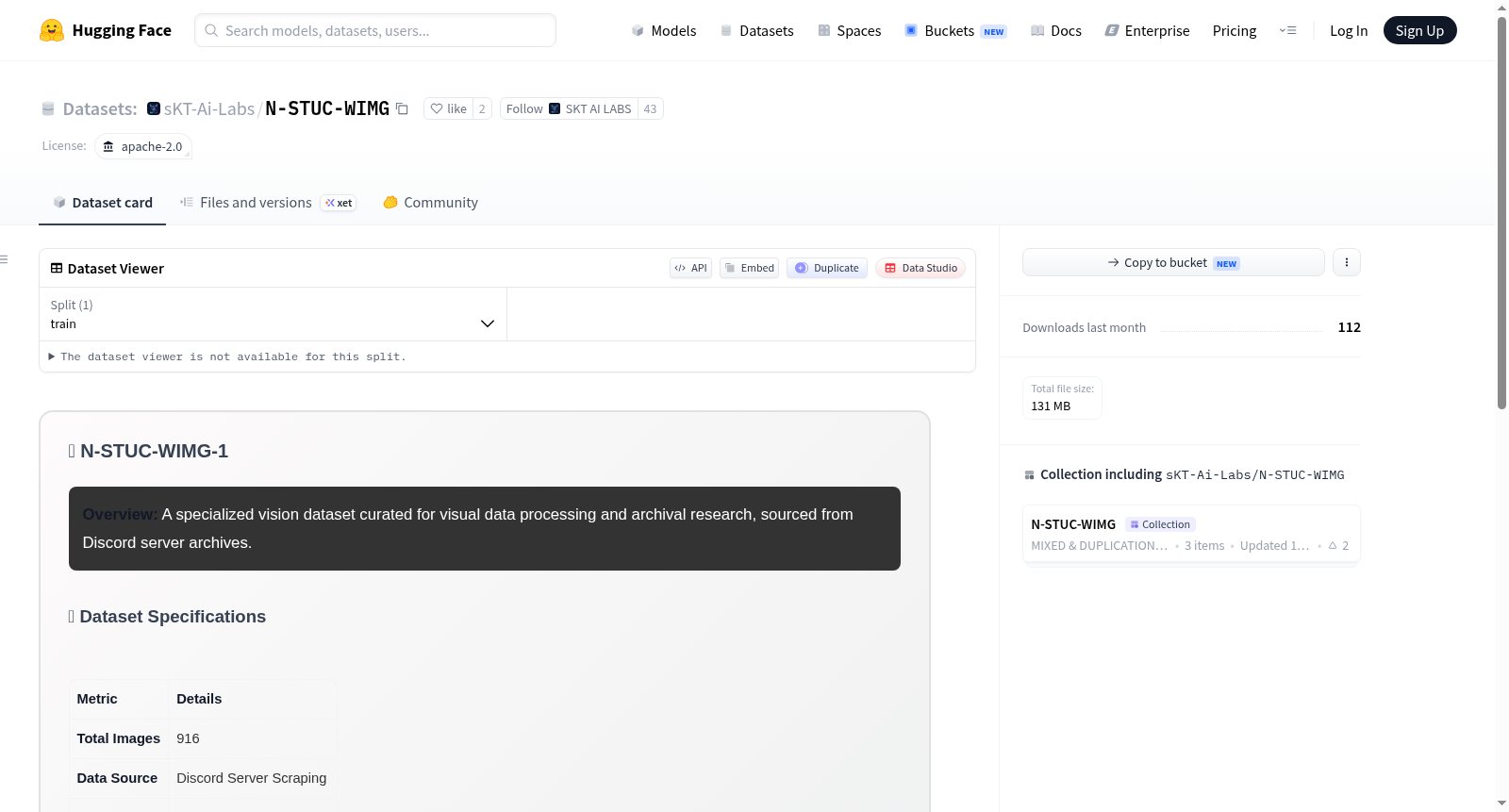Click the Metric column header
1509x812 pixels.
coord(97,699)
